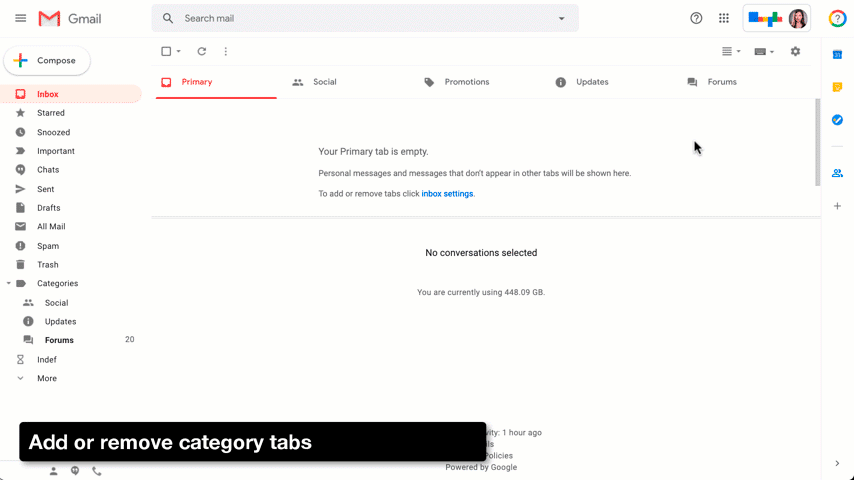
Task: Open the Google apps grid
Action: click(x=724, y=19)
